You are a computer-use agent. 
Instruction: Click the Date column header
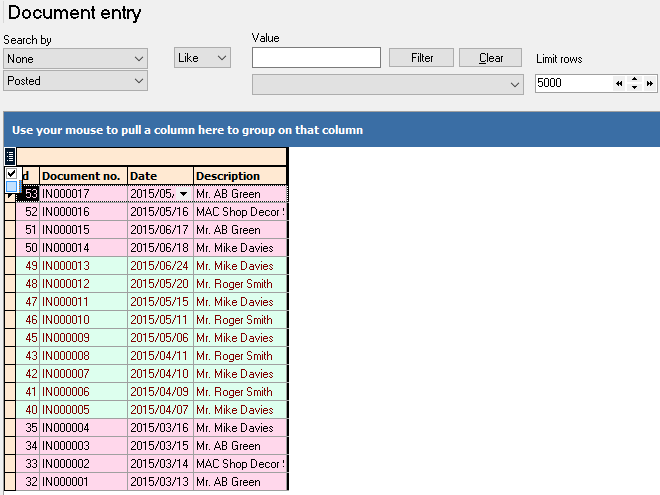[159, 176]
